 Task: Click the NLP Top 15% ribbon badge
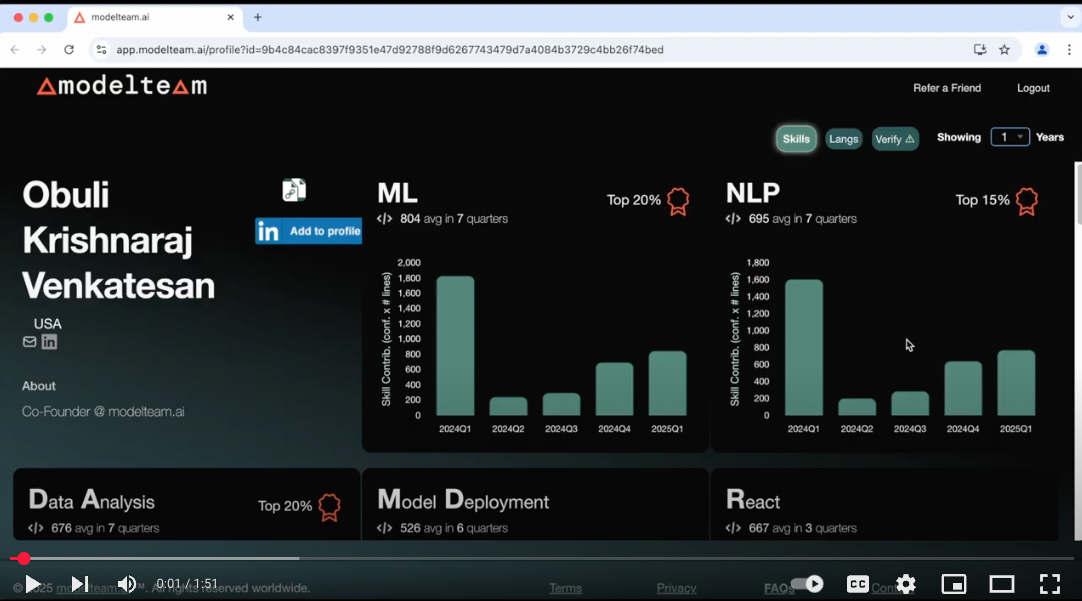pos(1026,201)
